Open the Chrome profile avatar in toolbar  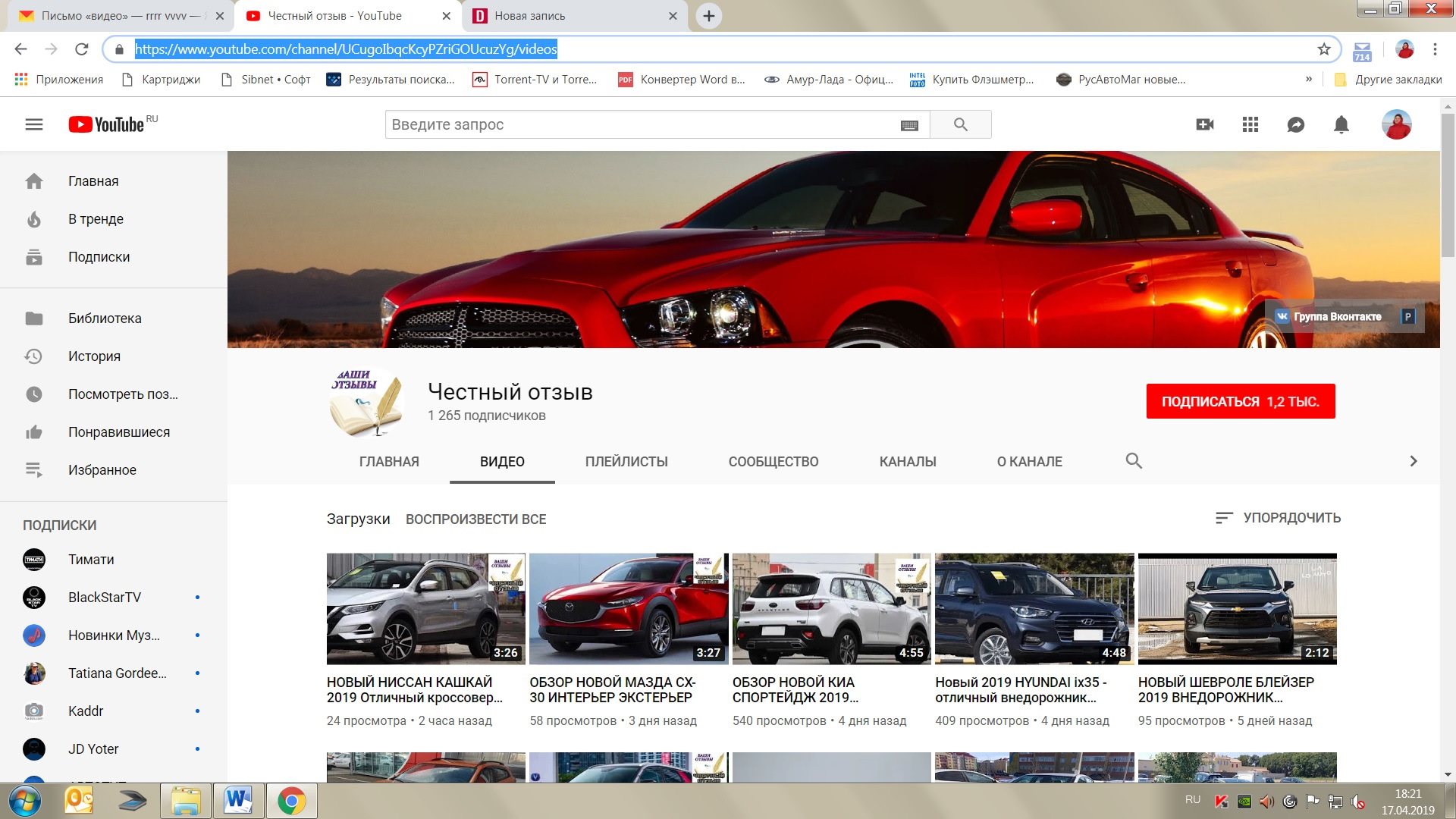coord(1404,49)
